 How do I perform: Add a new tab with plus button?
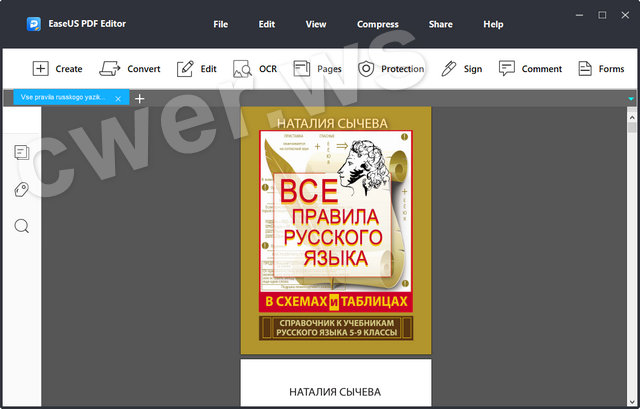tap(139, 98)
